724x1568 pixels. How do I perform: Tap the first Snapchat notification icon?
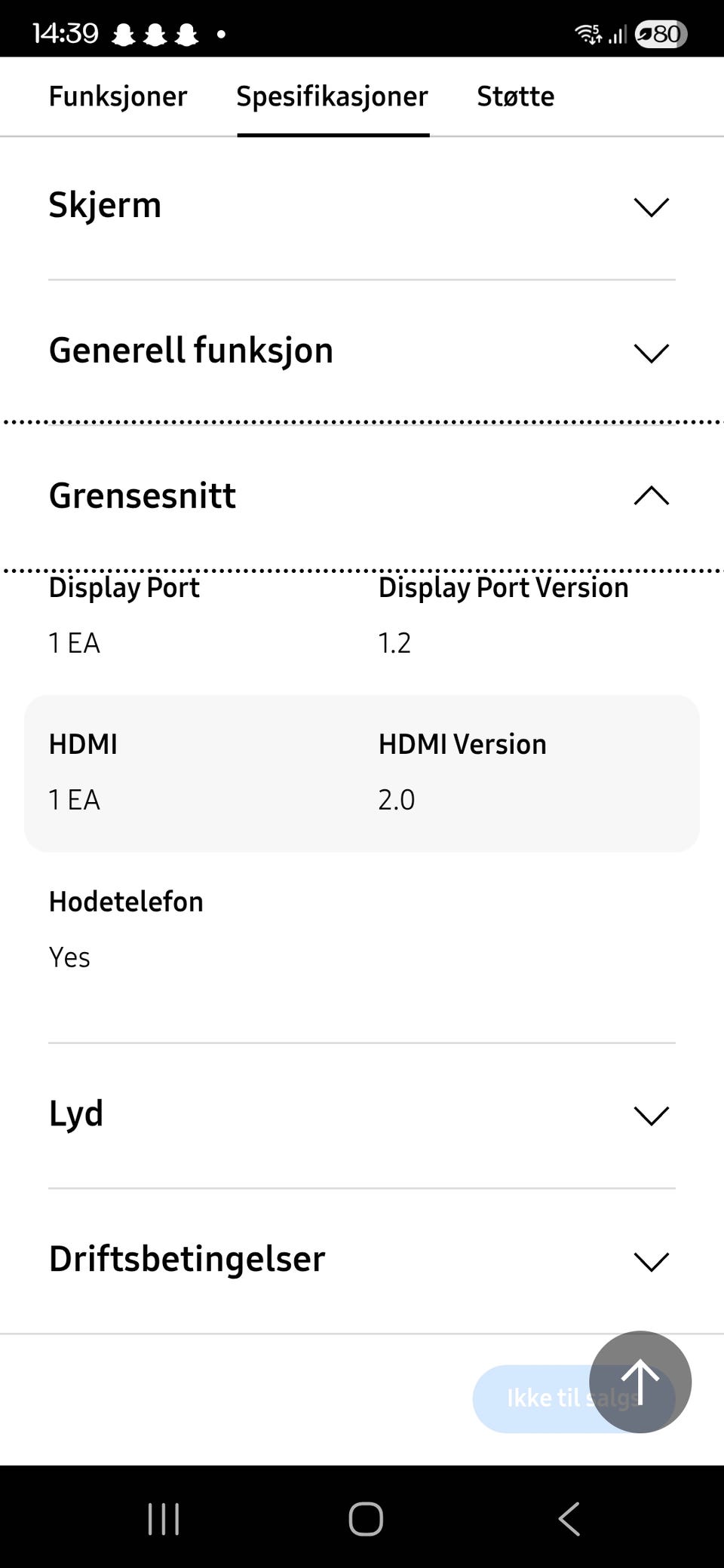click(x=124, y=35)
